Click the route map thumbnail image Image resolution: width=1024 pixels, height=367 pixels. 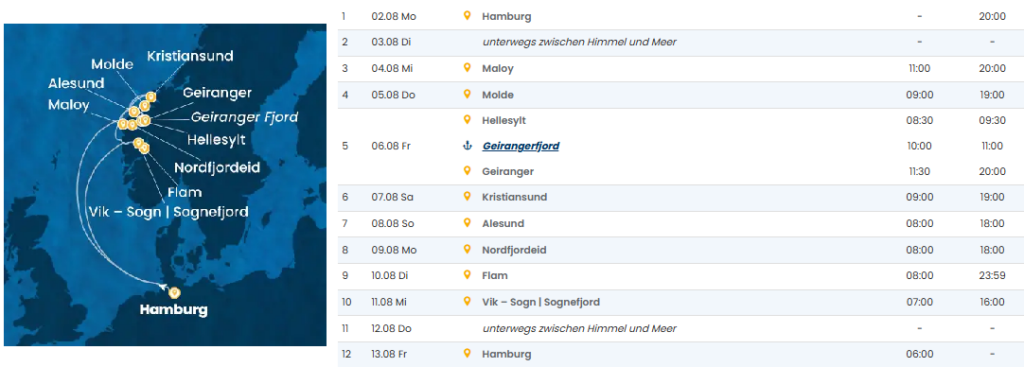165,185
